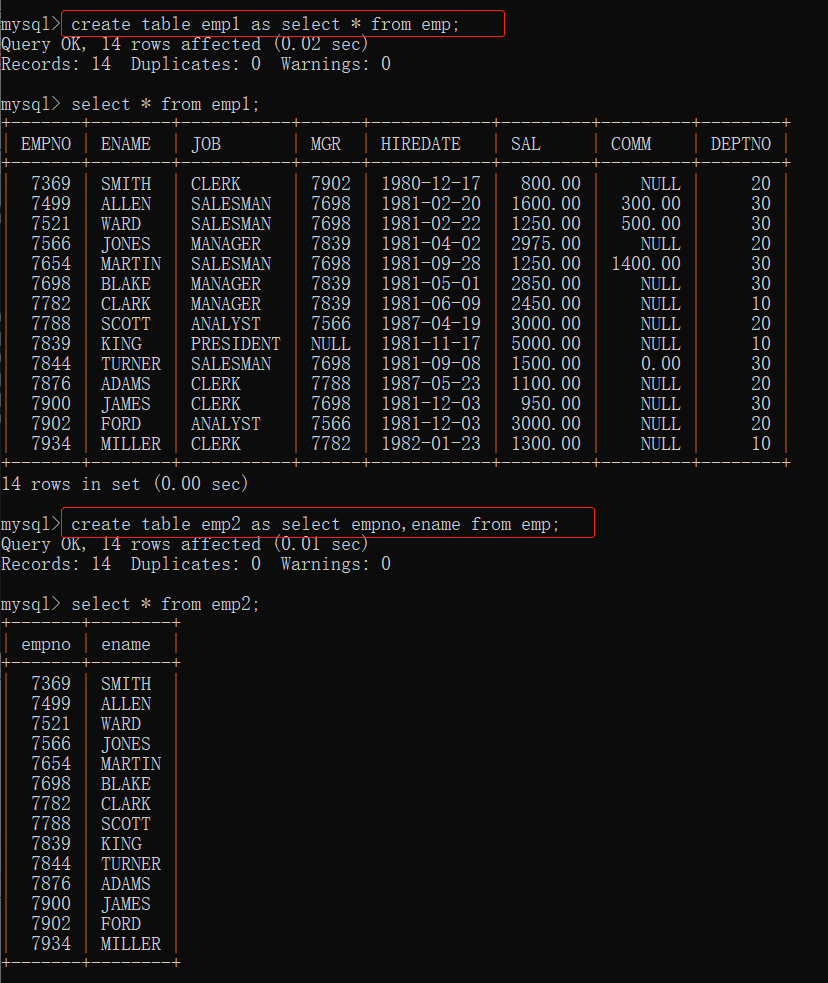Click hire date 1981-02-22

pos(431,224)
